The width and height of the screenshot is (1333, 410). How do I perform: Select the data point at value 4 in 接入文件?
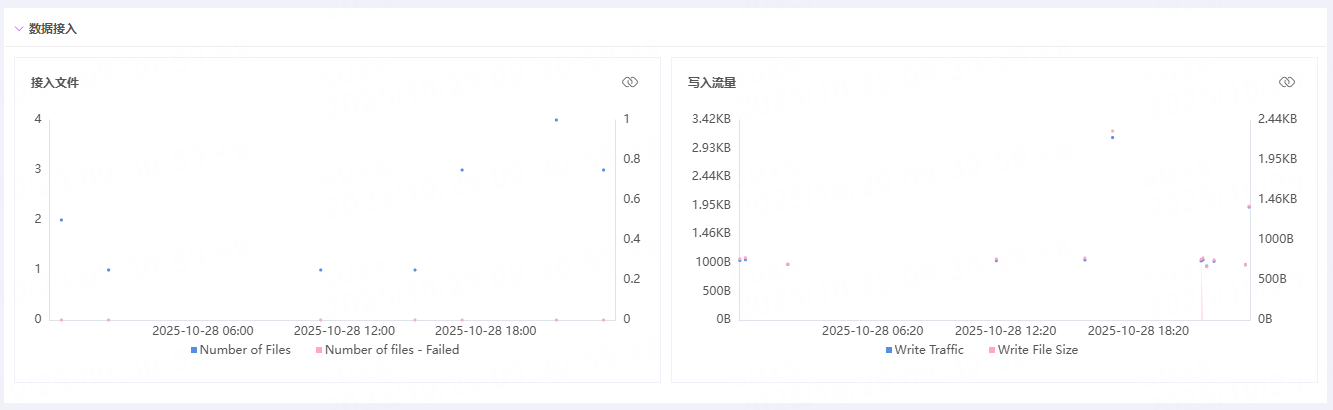pyautogui.click(x=556, y=120)
